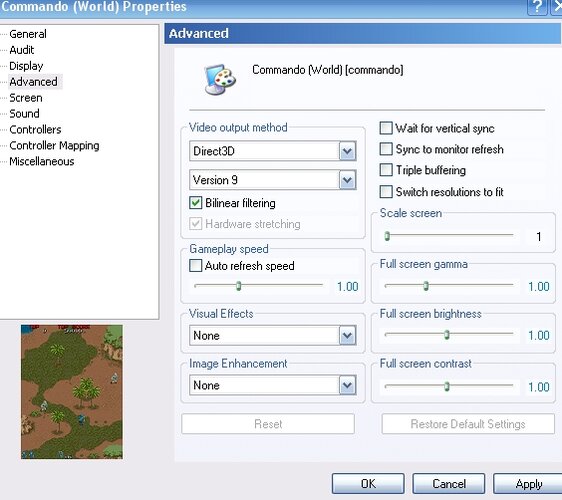This screenshot has width=562, height=500.
Task: Click the Scale screen value 1
Action: [x=538, y=237]
